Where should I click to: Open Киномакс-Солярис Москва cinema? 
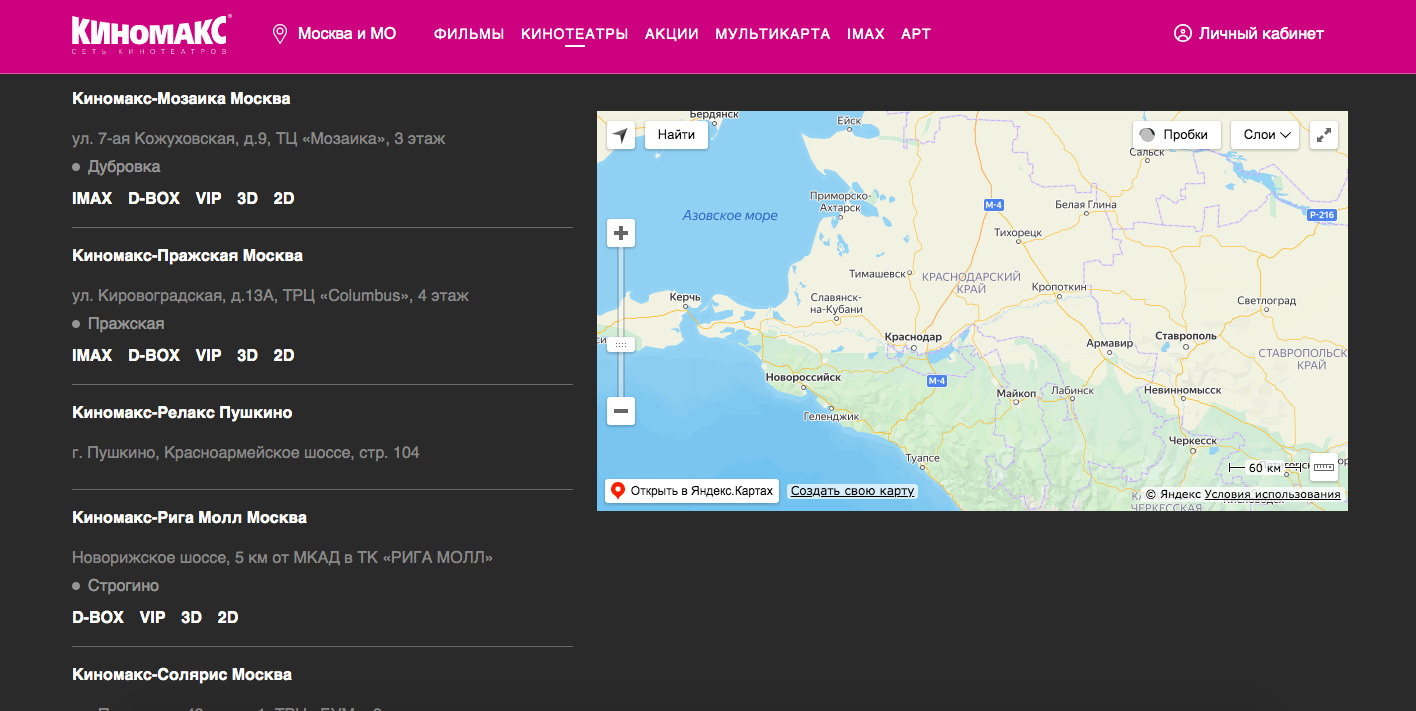[182, 675]
